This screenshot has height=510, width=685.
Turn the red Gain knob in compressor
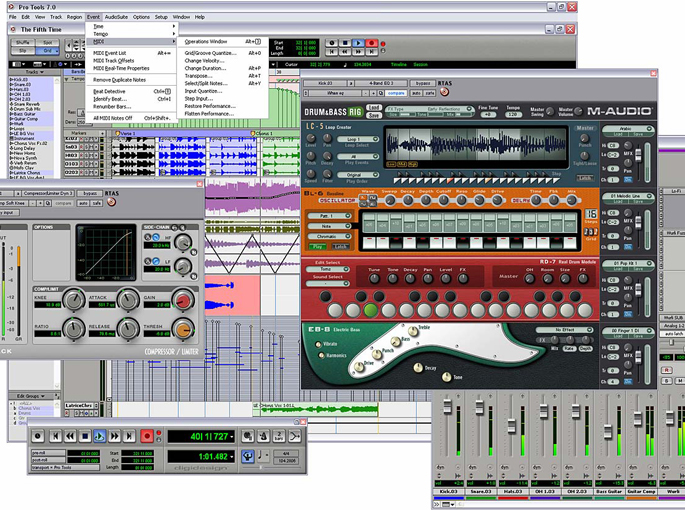(x=183, y=300)
